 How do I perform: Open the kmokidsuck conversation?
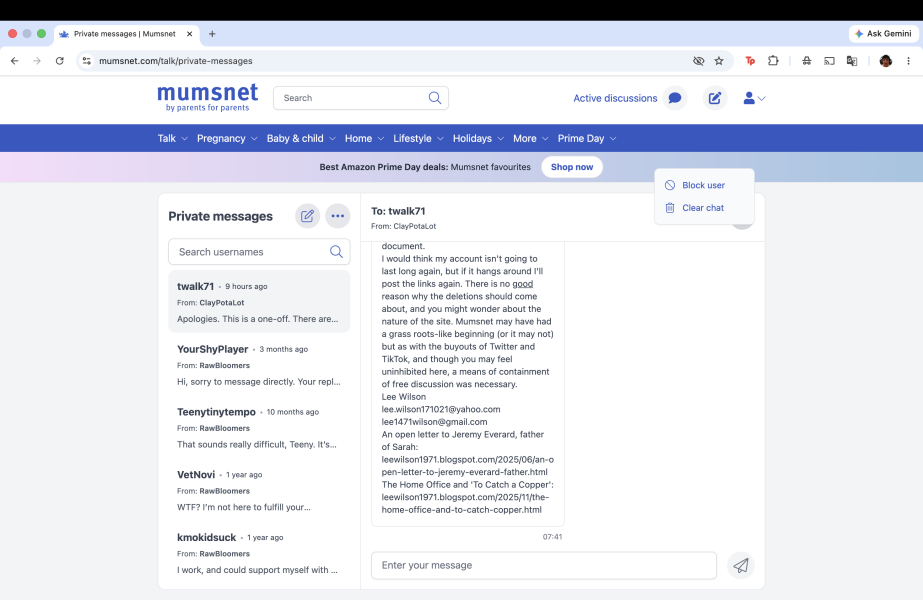tap(259, 553)
